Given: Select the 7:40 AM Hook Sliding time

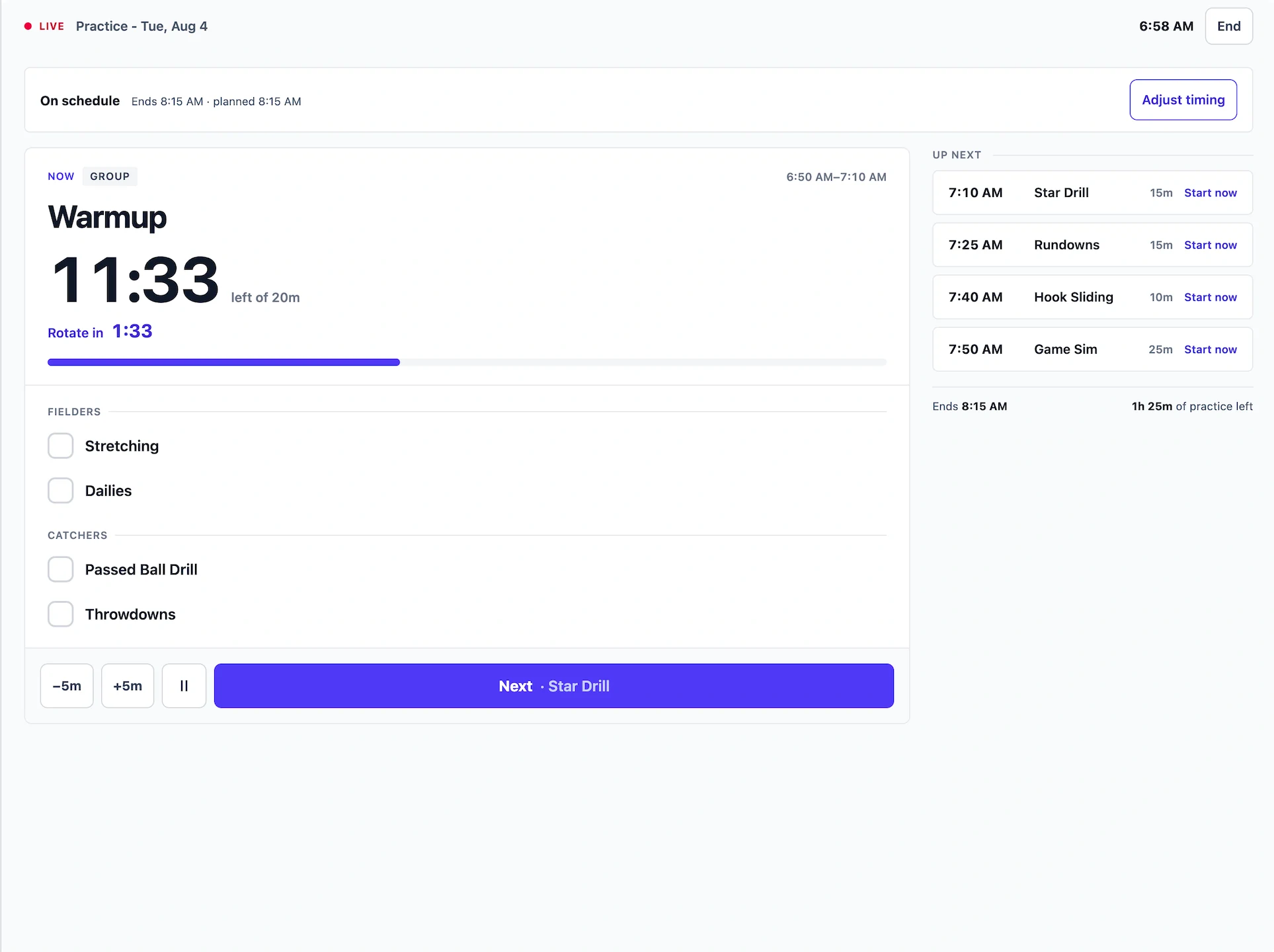Looking at the screenshot, I should 975,297.
